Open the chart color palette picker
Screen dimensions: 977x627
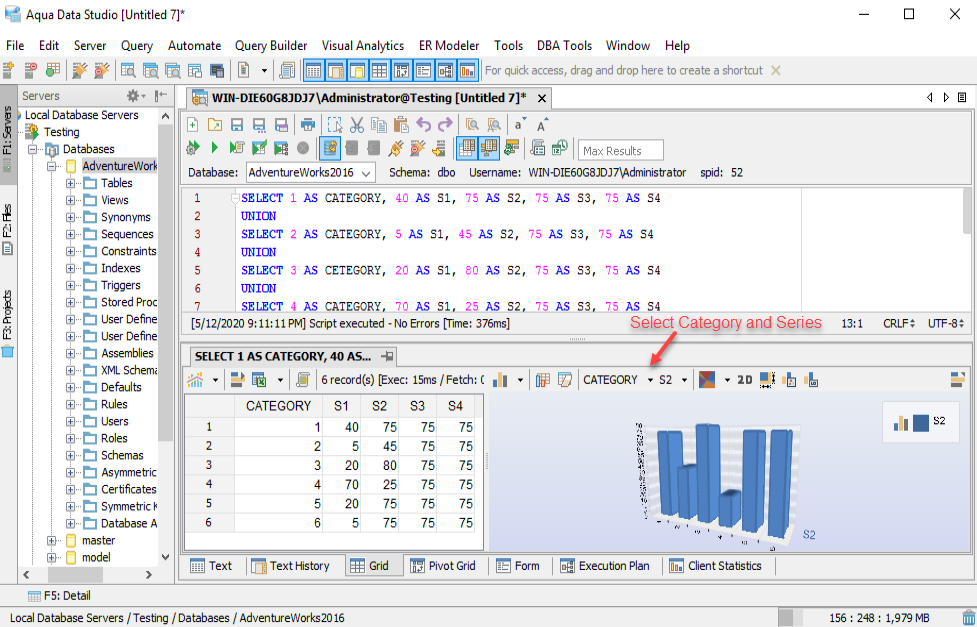(x=707, y=380)
